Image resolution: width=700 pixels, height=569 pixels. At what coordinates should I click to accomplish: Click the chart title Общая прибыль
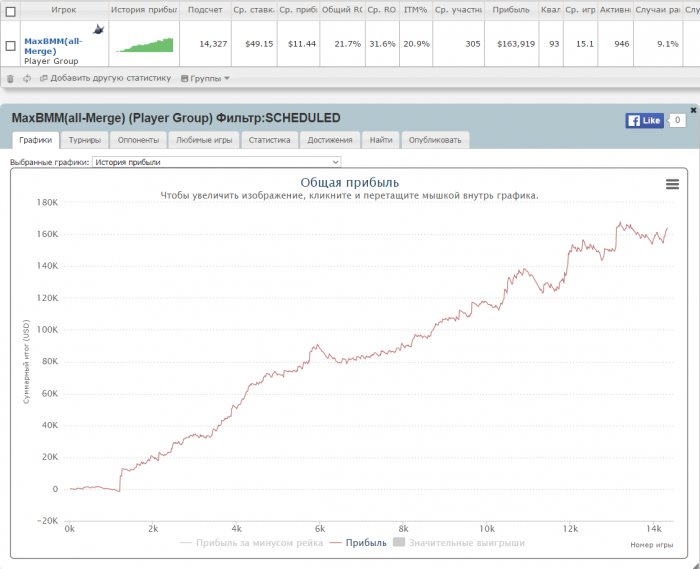coord(350,182)
